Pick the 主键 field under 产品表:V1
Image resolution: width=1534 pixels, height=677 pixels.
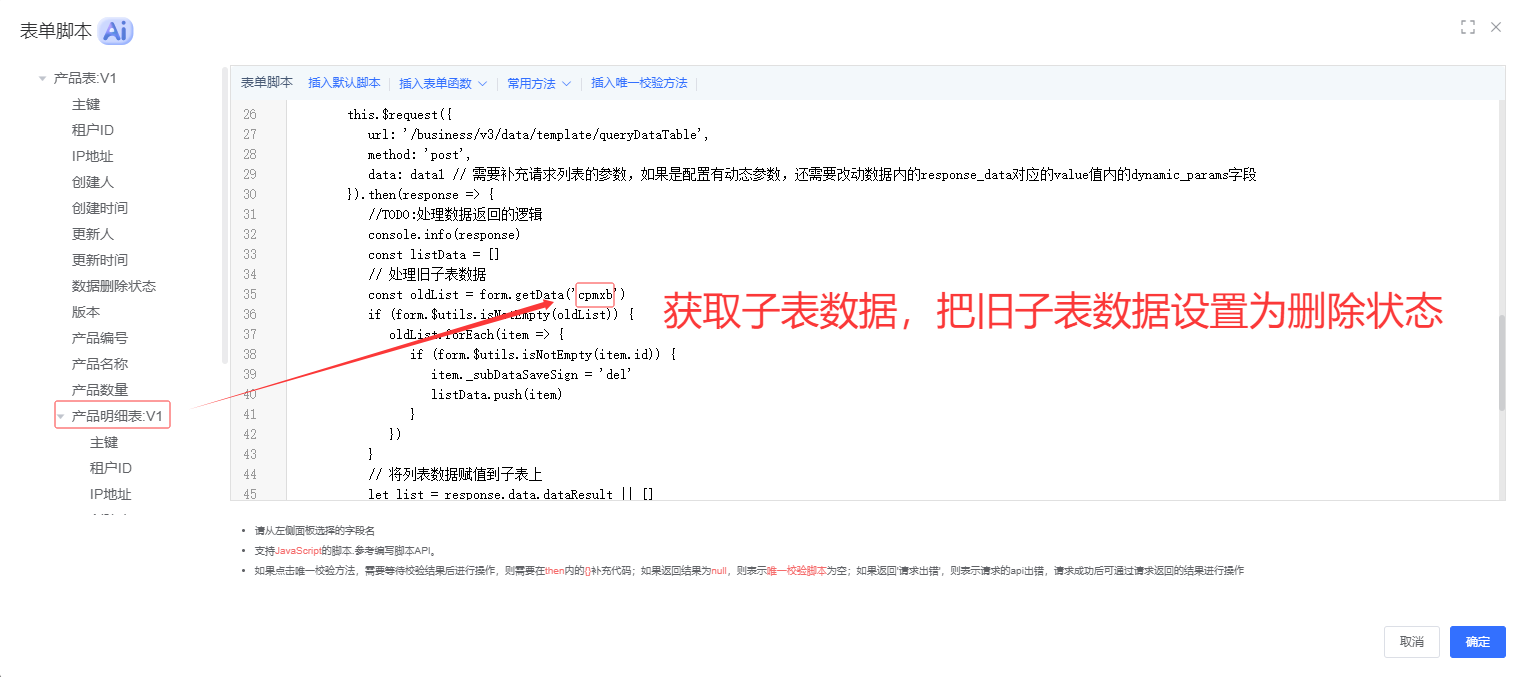tap(86, 104)
